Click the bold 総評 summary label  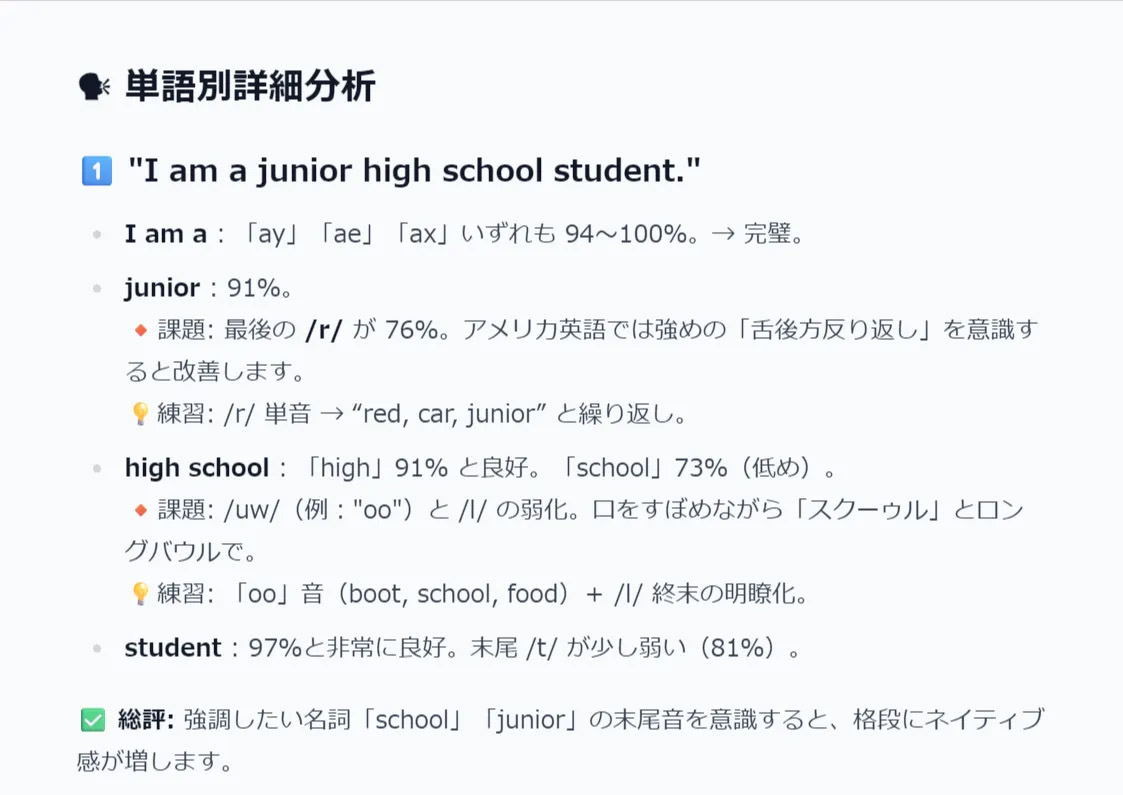(x=146, y=719)
